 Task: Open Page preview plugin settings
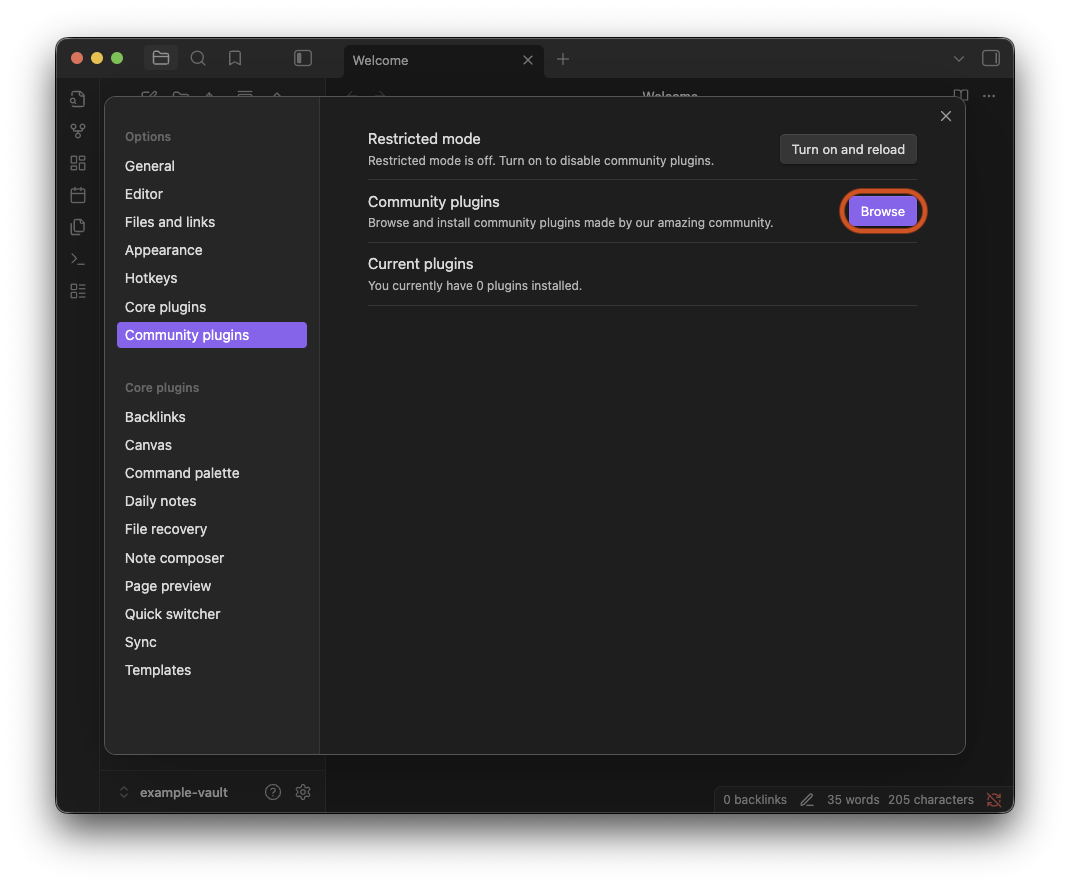pos(212,586)
